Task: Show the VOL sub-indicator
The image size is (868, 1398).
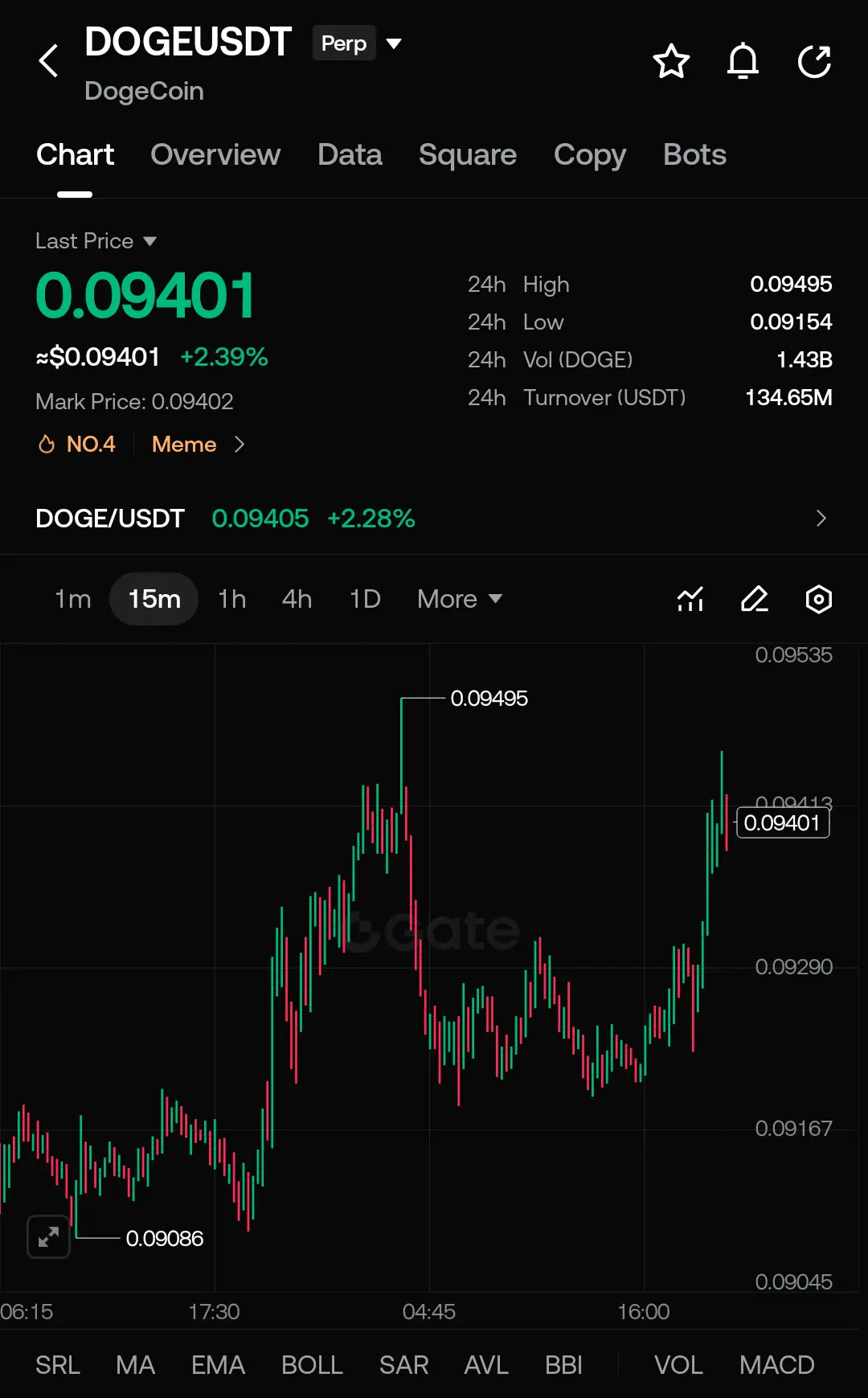Action: point(678,1365)
